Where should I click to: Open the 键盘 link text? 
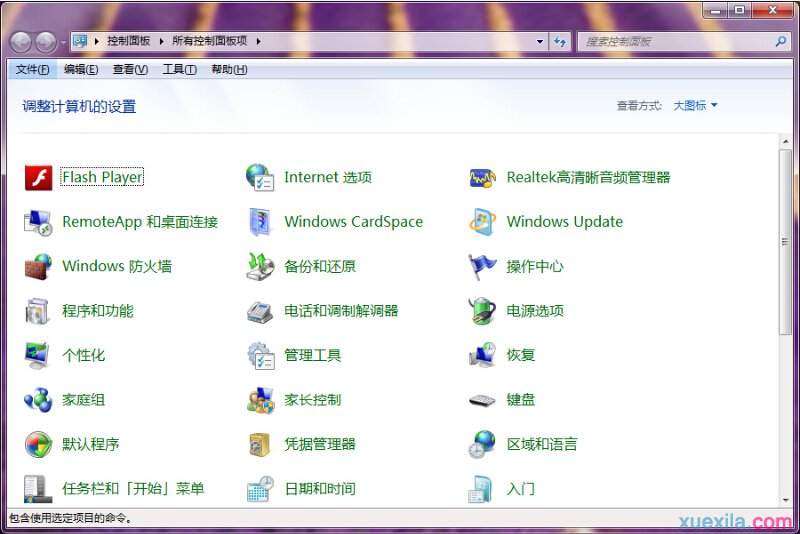(x=521, y=399)
